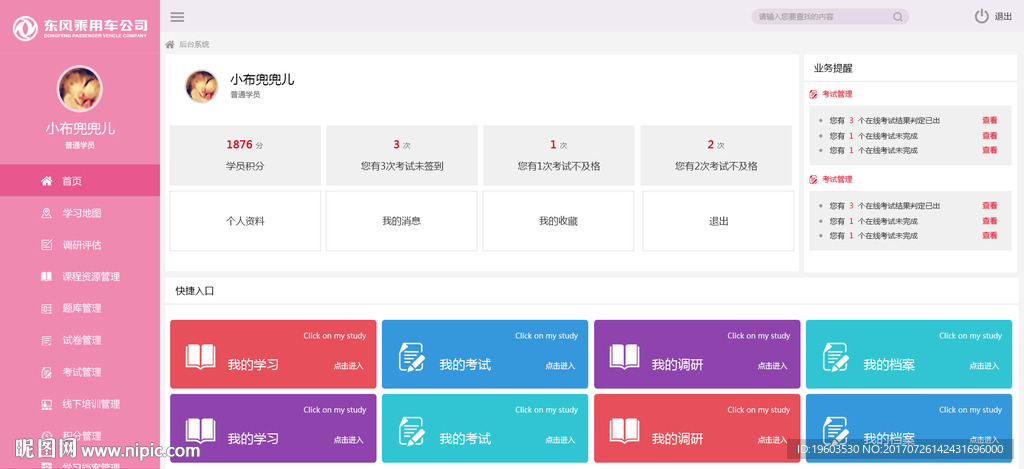Click the first 查看 link in 业务提醒

point(989,120)
